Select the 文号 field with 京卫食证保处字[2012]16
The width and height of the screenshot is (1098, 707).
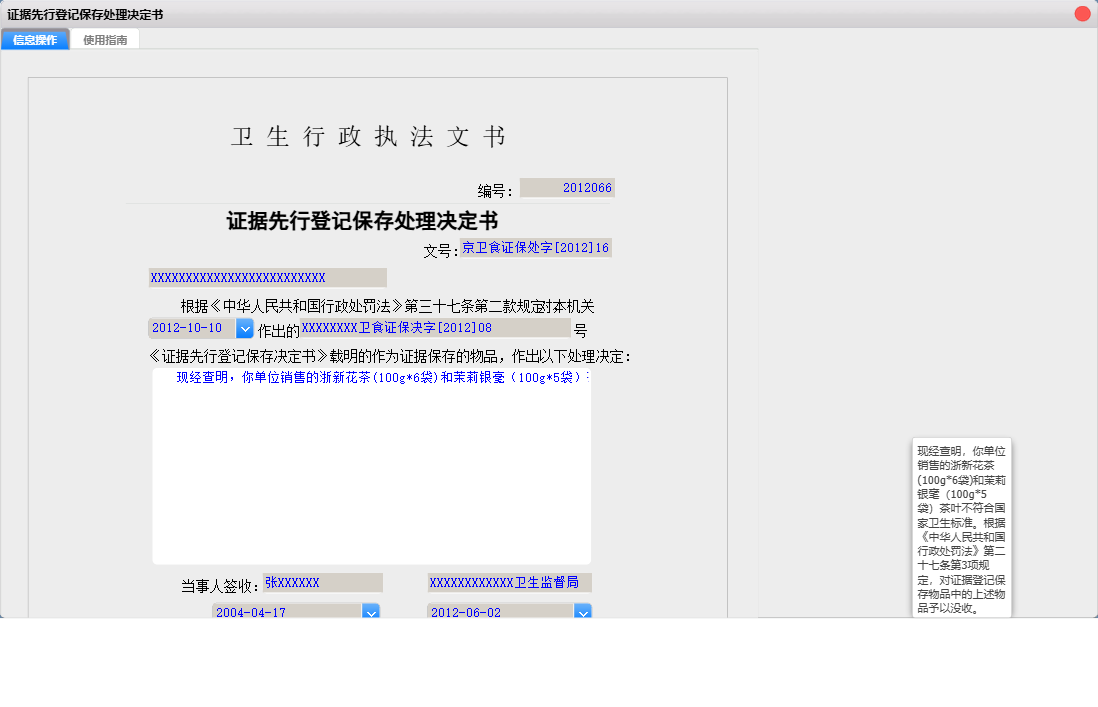535,248
